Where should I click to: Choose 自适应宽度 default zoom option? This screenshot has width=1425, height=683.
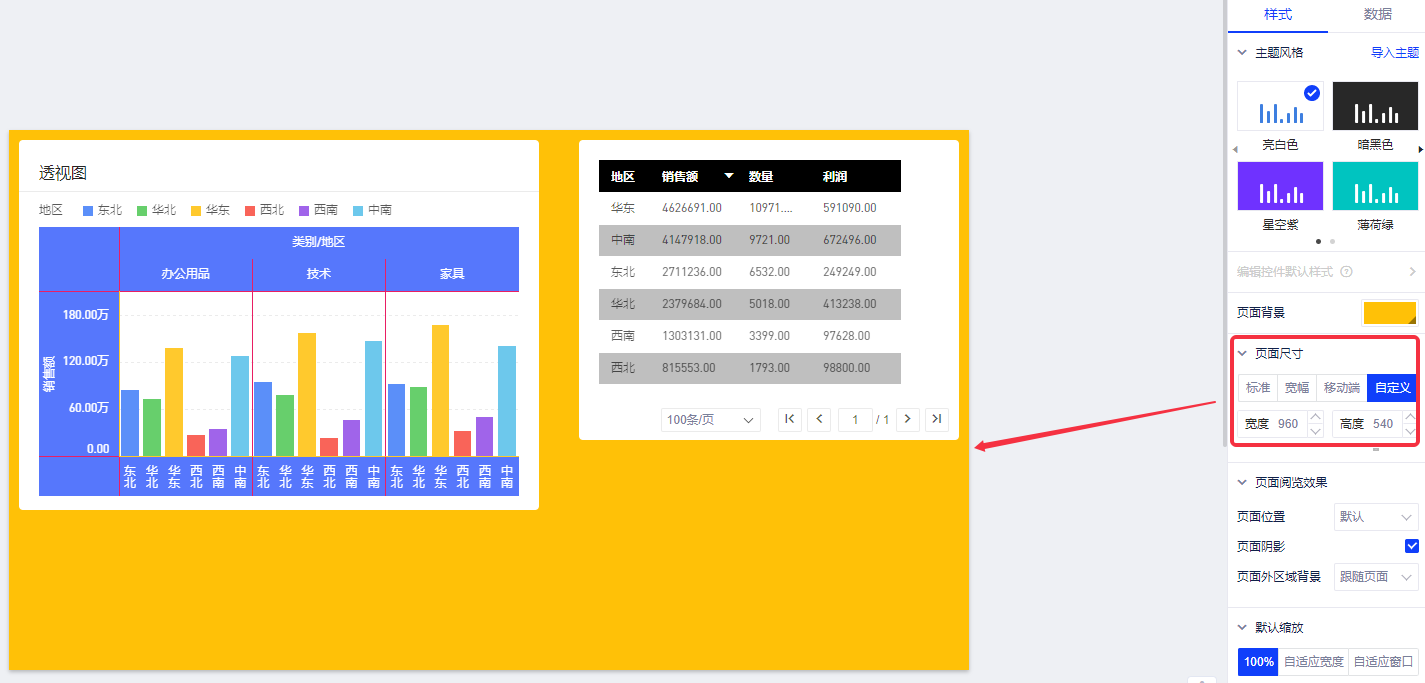coord(1313,662)
